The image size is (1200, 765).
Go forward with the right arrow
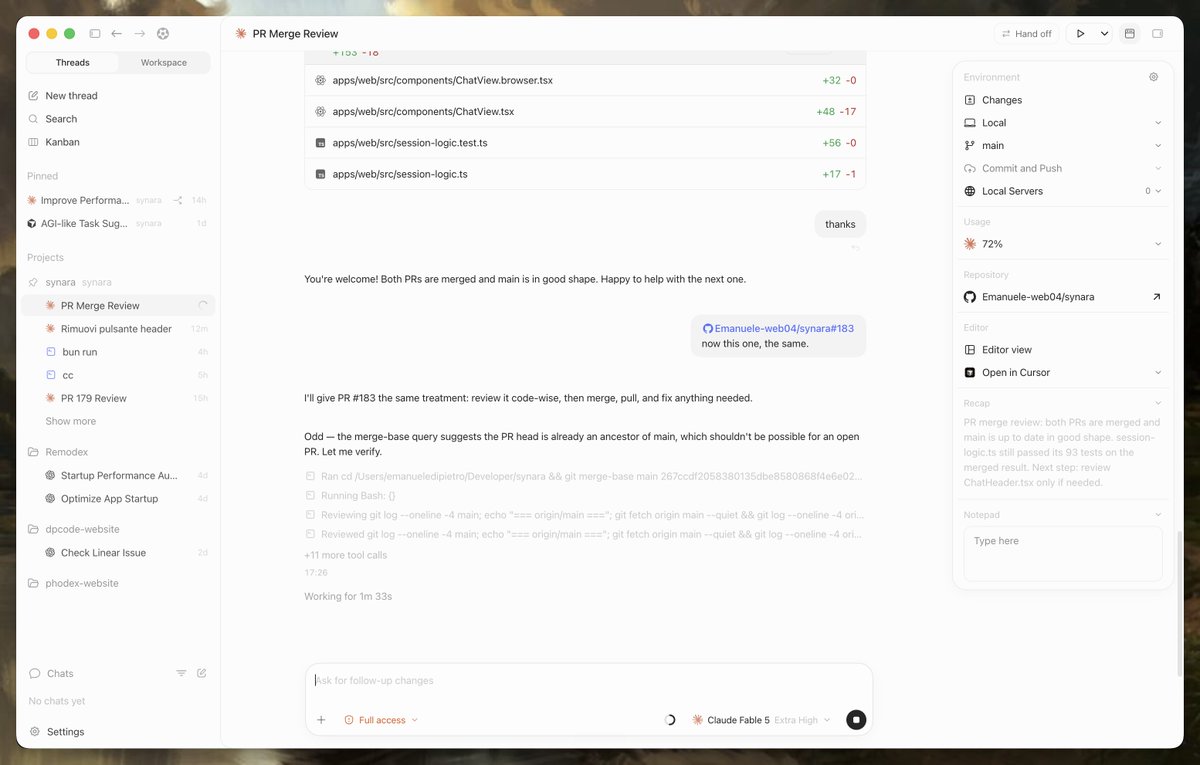tap(139, 33)
